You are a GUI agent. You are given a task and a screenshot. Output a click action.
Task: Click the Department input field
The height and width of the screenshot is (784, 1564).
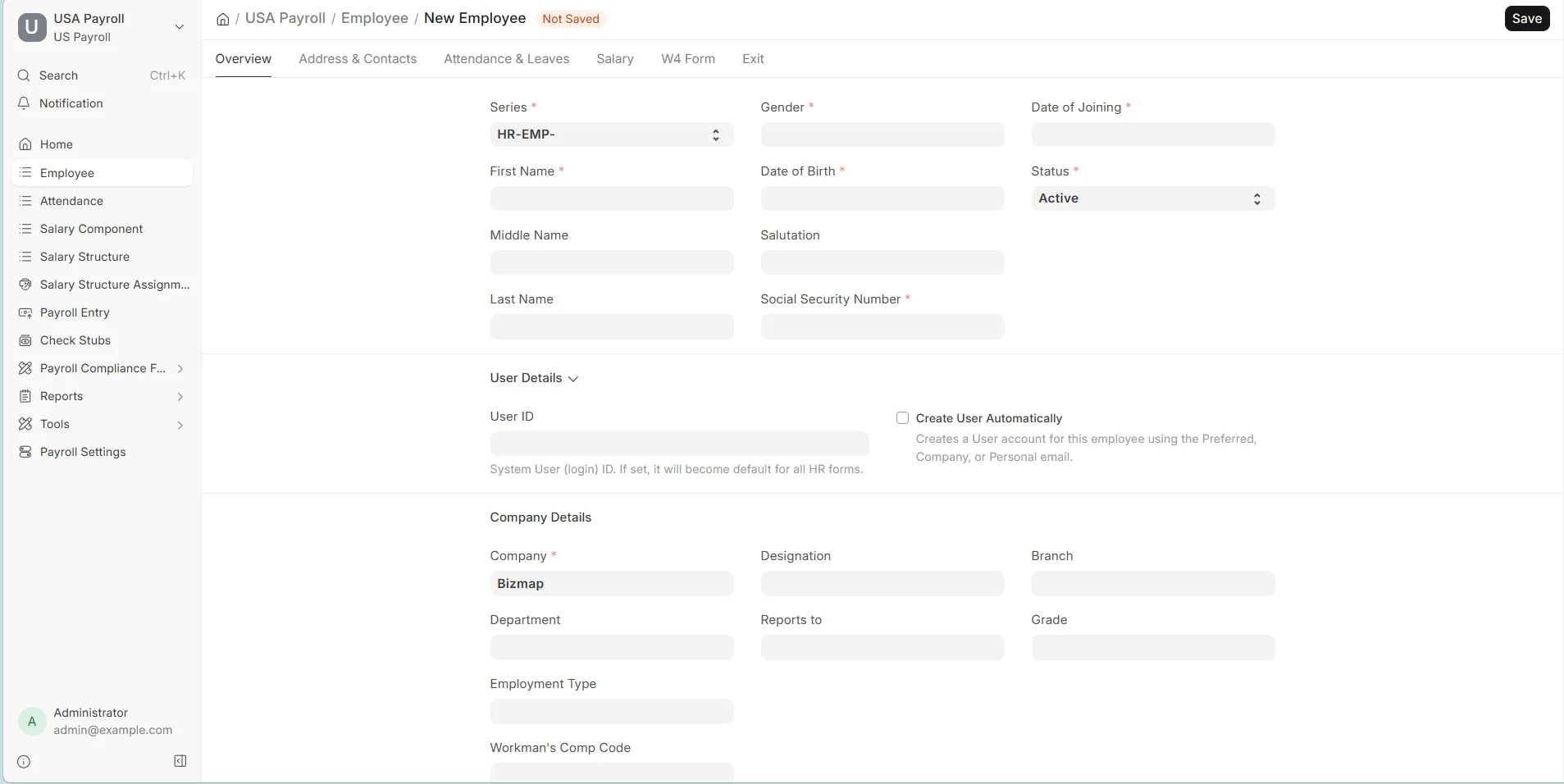(x=612, y=648)
